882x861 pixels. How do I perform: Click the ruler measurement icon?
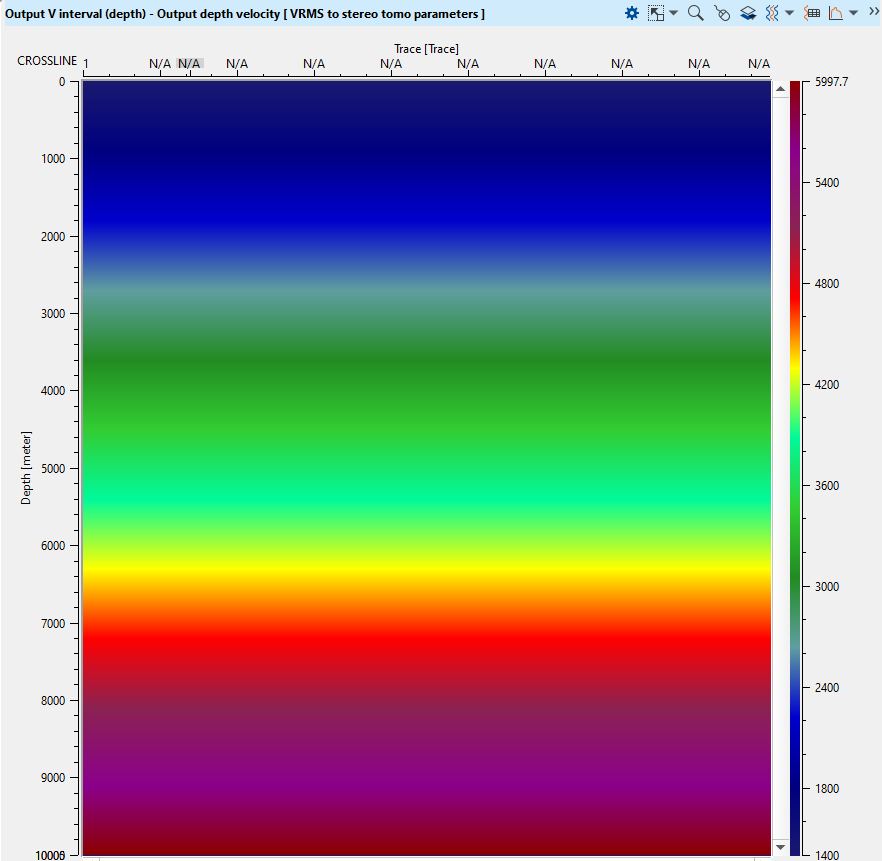(812, 13)
